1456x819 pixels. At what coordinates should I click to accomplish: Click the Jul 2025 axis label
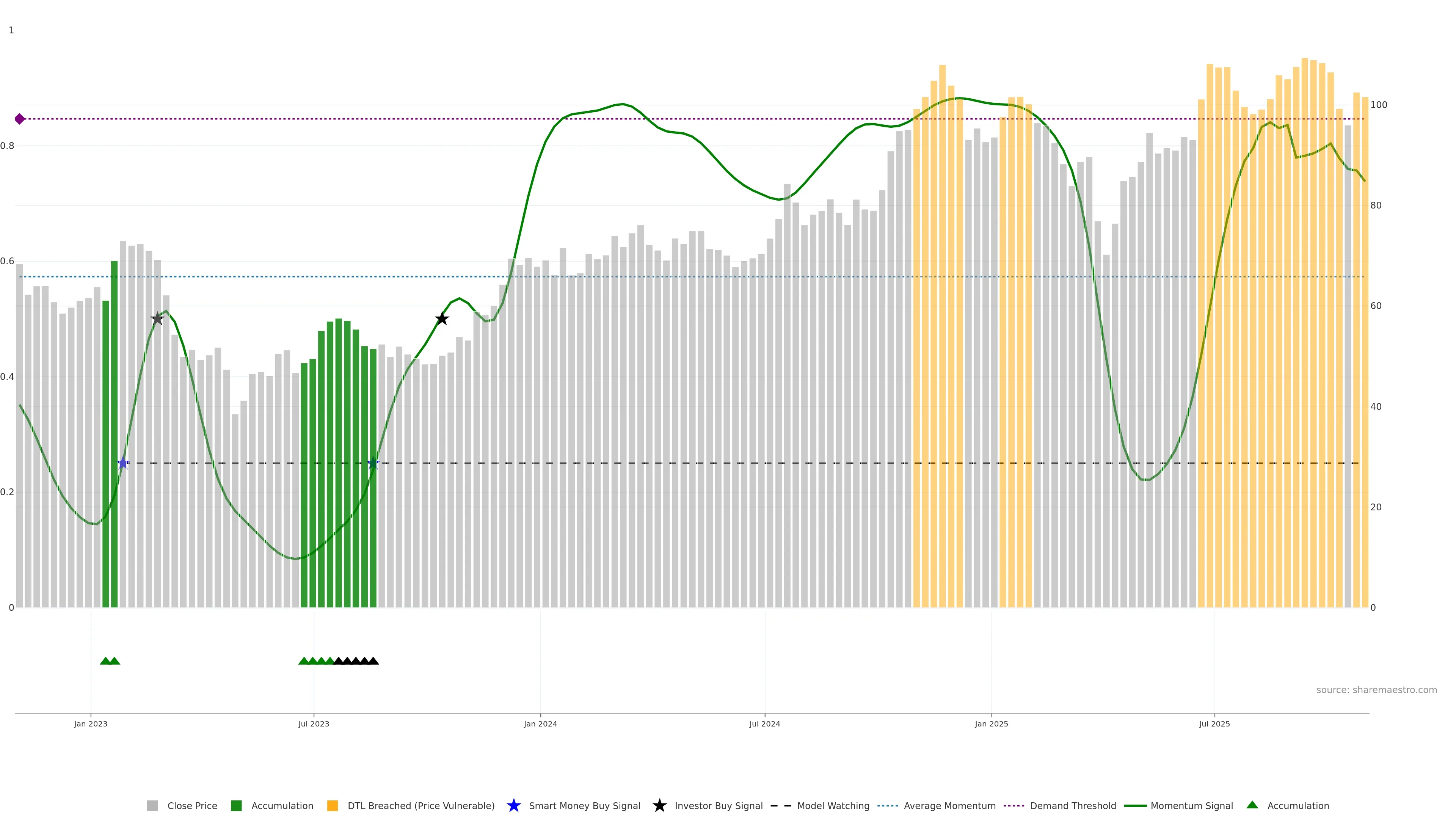(x=1214, y=723)
